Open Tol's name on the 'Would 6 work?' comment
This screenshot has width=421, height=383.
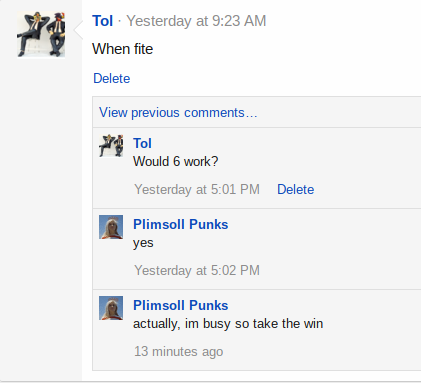click(142, 143)
